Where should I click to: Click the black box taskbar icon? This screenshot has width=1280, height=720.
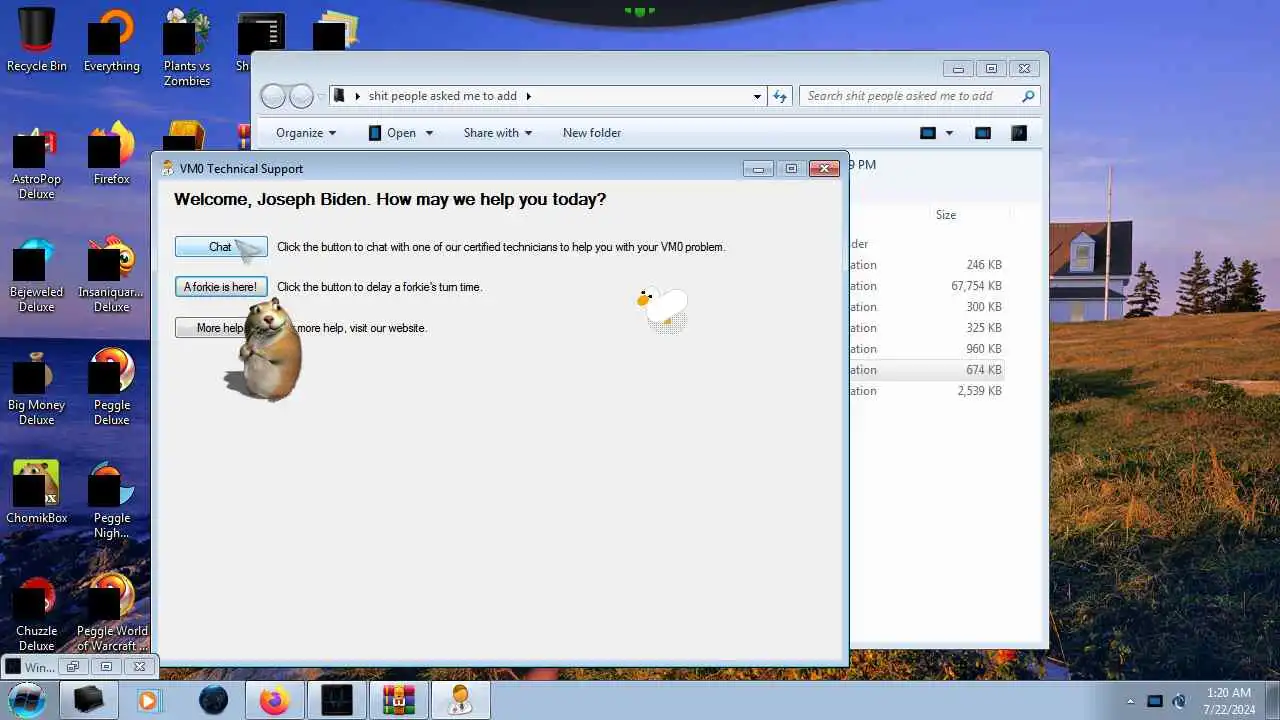(x=89, y=700)
